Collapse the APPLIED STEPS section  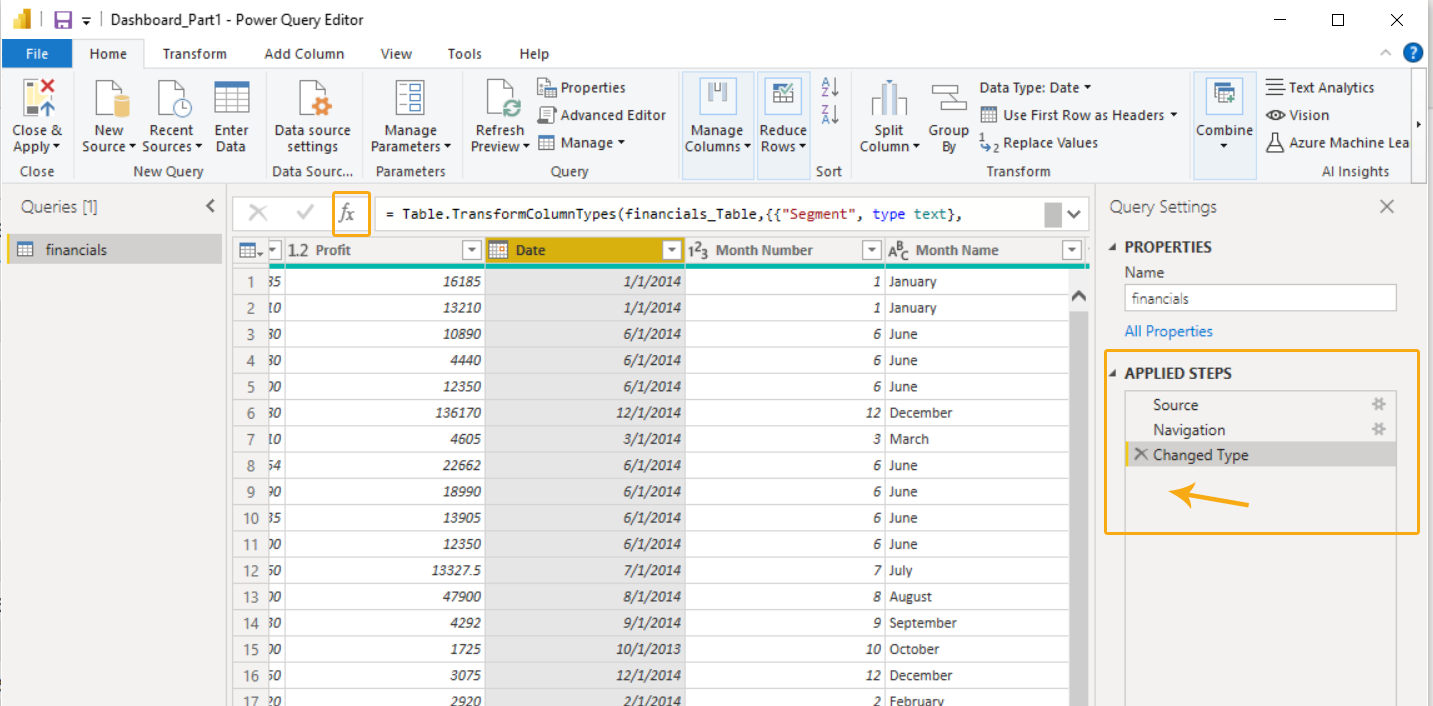coord(1114,373)
